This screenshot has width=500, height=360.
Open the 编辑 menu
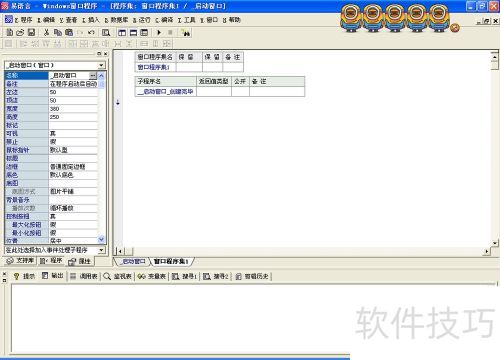pyautogui.click(x=46, y=20)
